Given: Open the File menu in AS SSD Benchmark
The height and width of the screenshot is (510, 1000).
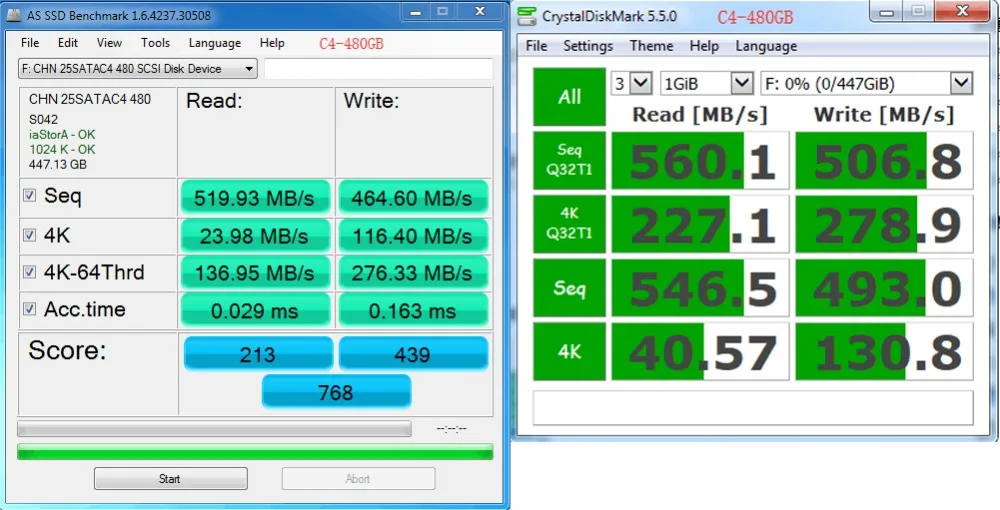Looking at the screenshot, I should click(x=30, y=43).
